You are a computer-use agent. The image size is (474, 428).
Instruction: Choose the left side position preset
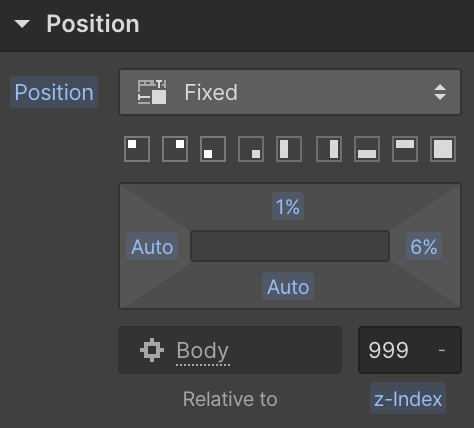point(289,149)
